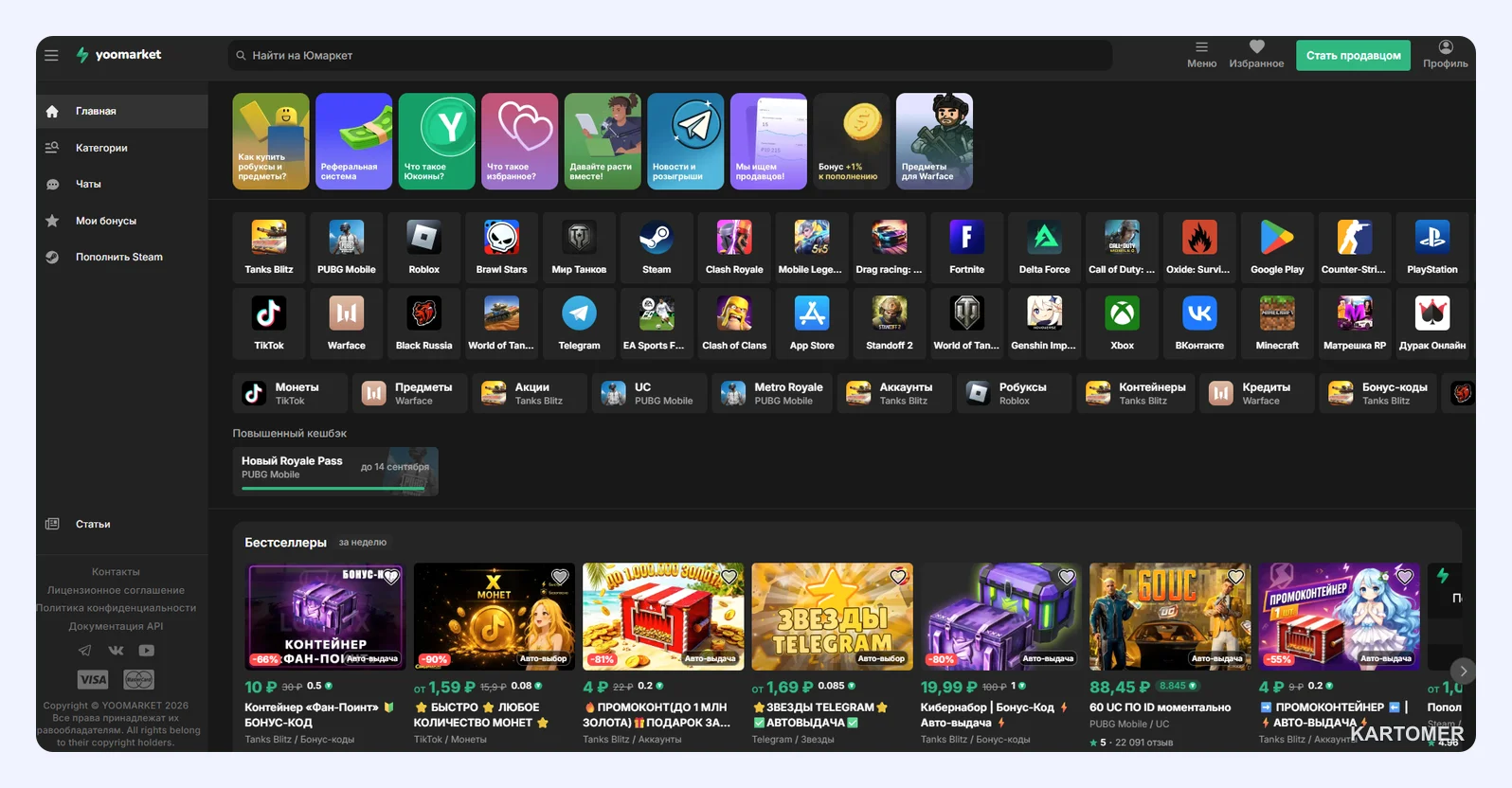The width and height of the screenshot is (1512, 788).
Task: Open Мои бонусы in the sidebar
Action: pos(122,221)
